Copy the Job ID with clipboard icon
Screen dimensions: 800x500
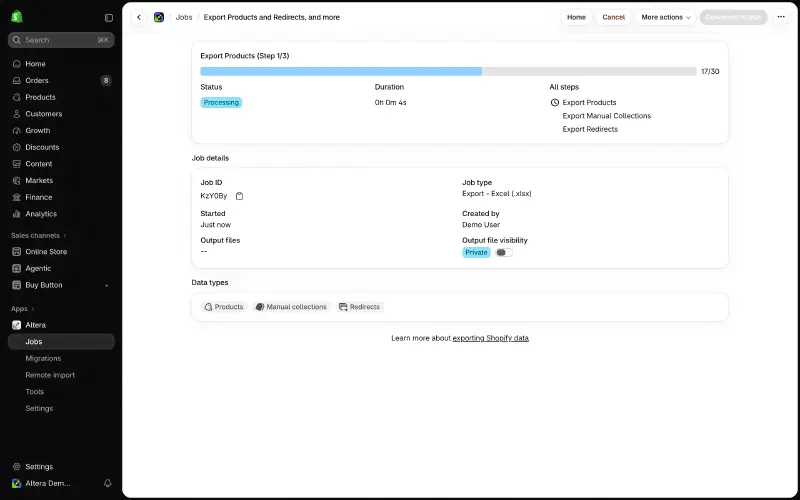[x=239, y=196]
